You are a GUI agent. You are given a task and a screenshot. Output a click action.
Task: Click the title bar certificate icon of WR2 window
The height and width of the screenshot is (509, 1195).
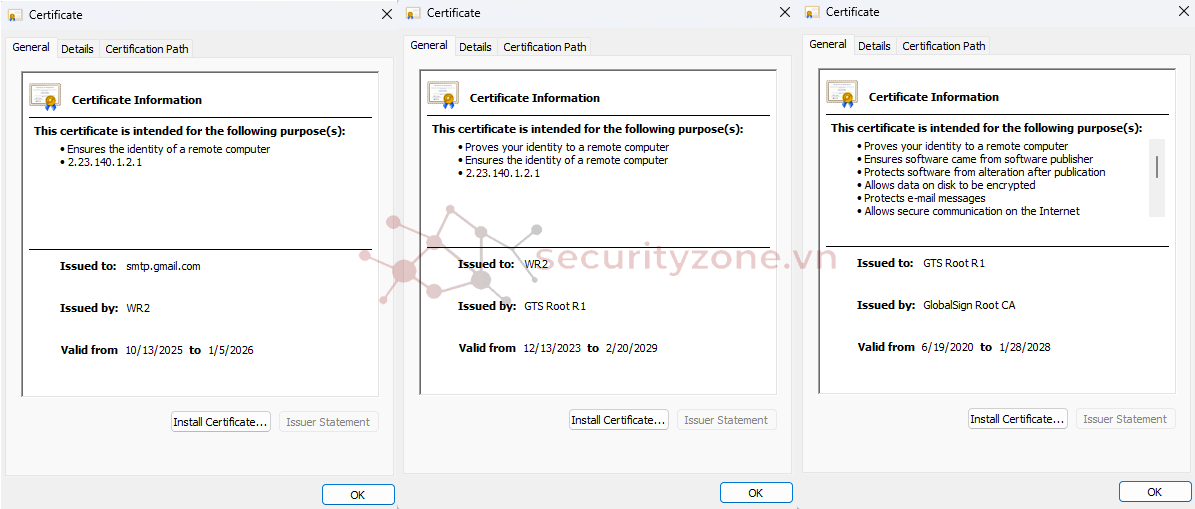point(413,13)
